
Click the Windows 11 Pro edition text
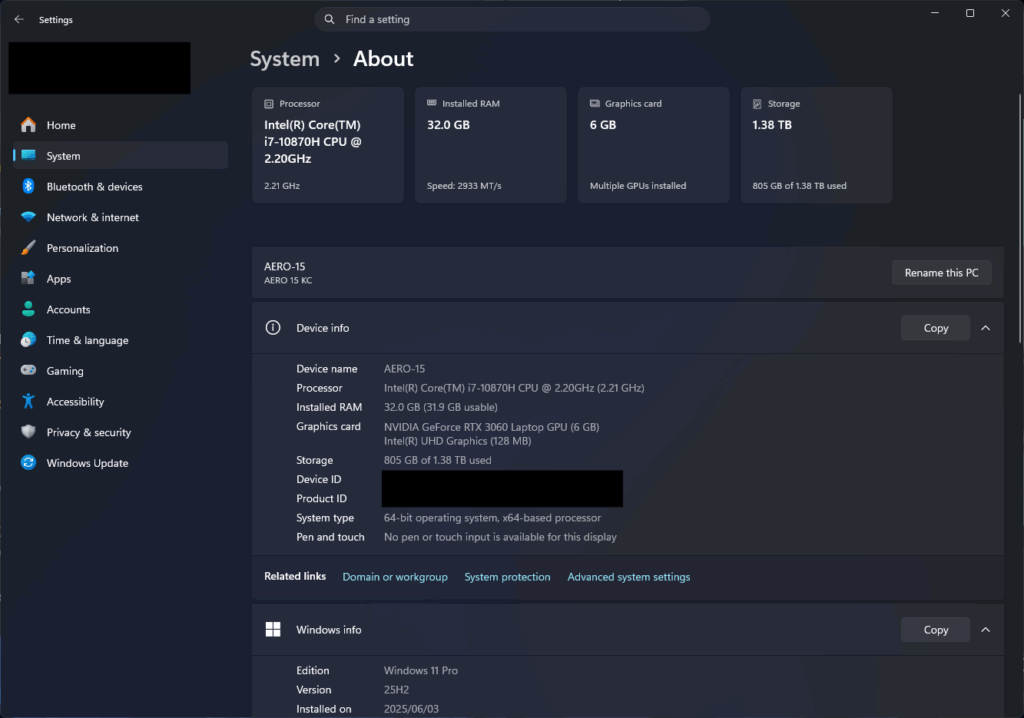click(x=421, y=670)
